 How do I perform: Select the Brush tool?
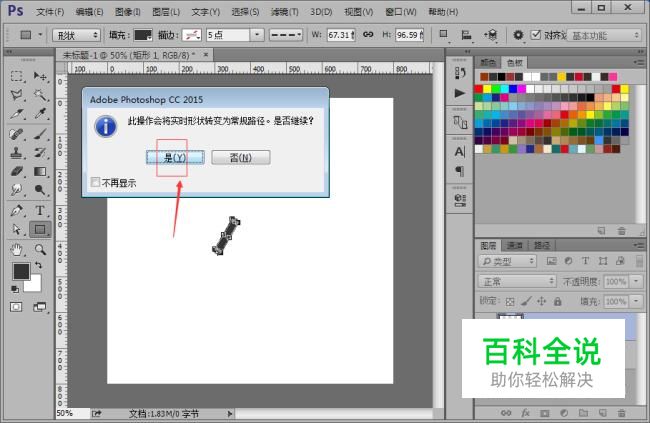(40, 134)
